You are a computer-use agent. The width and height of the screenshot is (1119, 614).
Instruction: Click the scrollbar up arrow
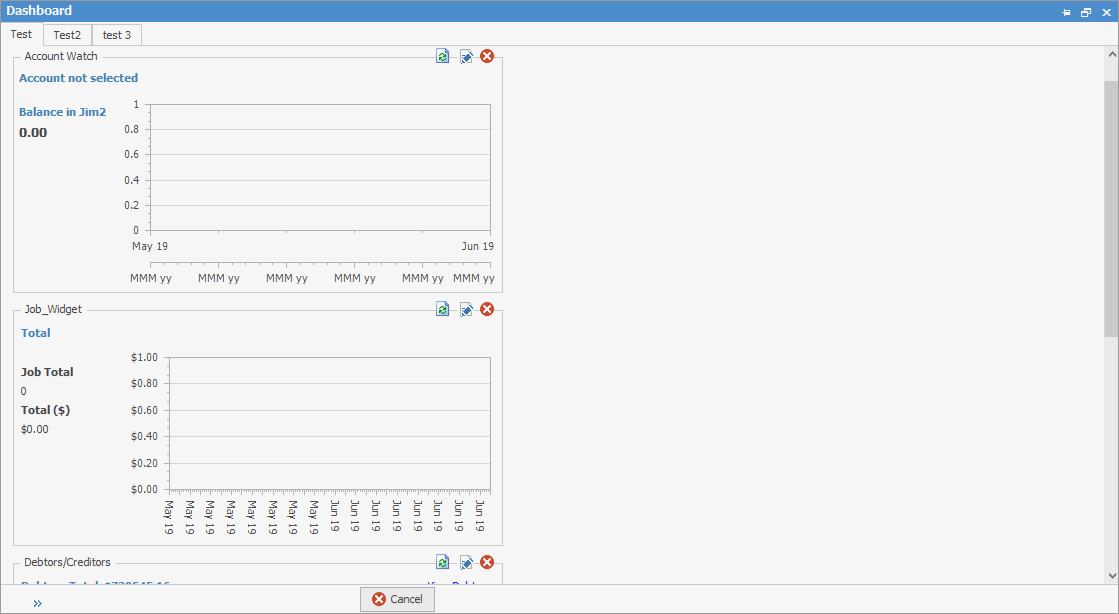pyautogui.click(x=1112, y=54)
